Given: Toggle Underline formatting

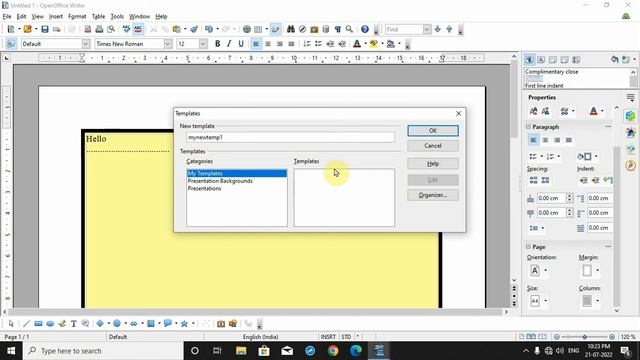Looking at the screenshot, I should (241, 44).
